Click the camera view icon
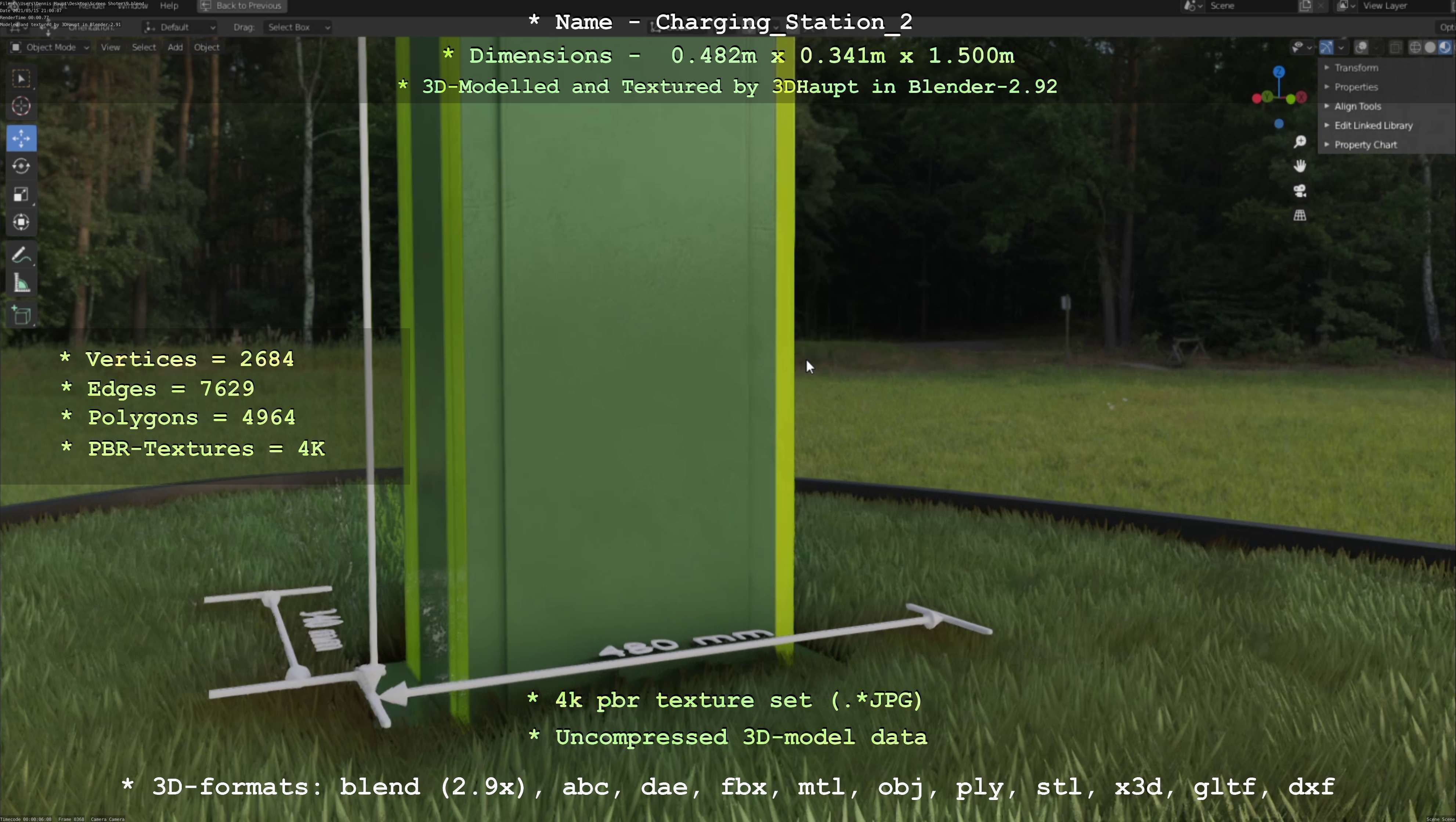Screen dimensions: 1456x822 pos(1300,191)
